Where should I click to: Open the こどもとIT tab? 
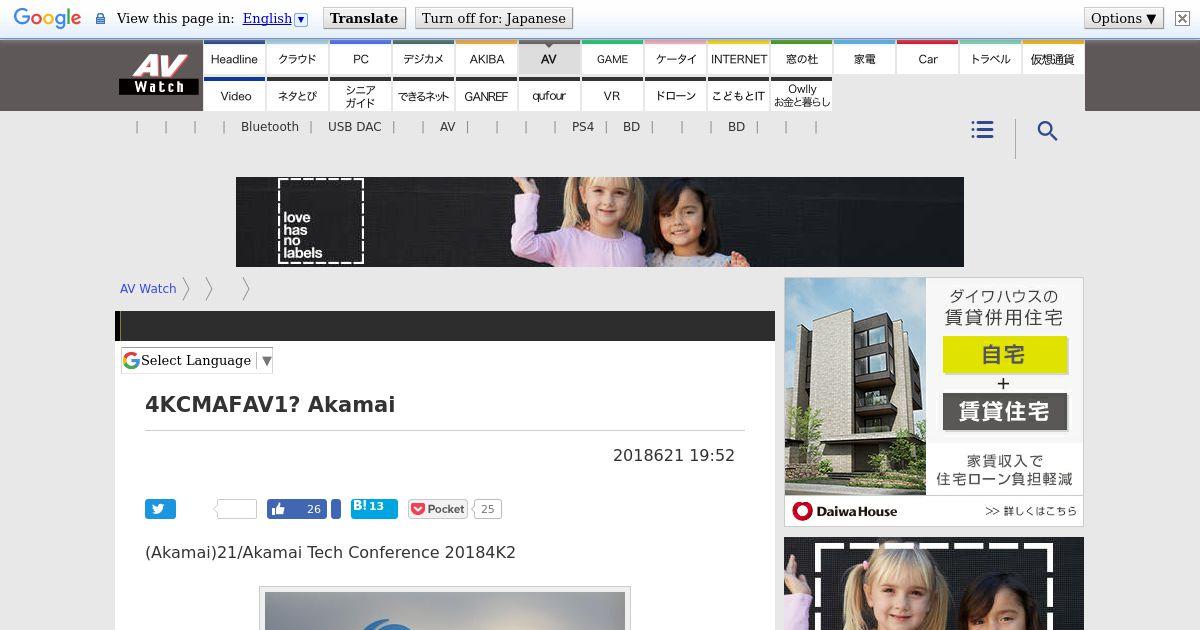[x=738, y=95]
